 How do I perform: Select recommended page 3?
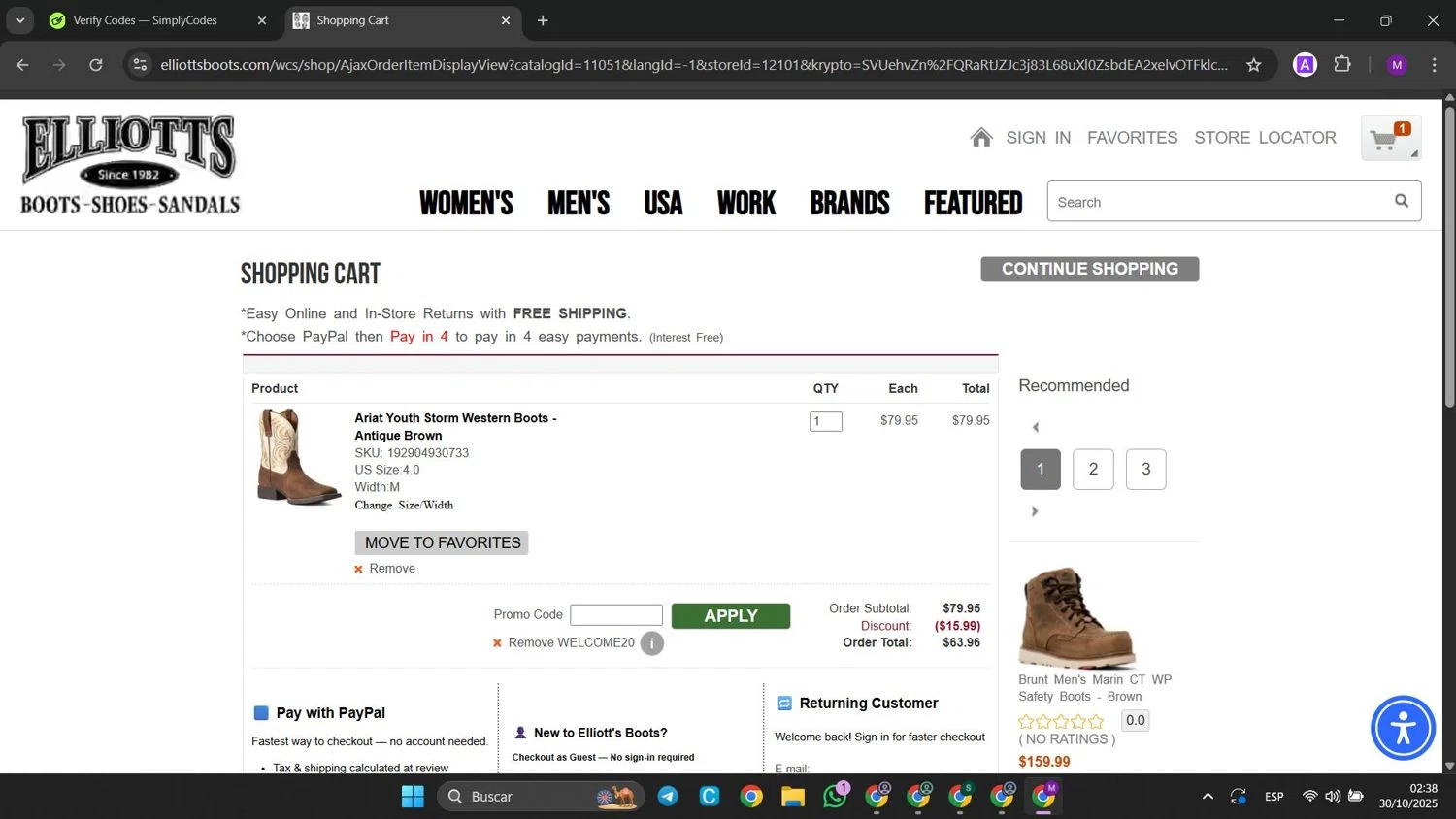(1146, 470)
